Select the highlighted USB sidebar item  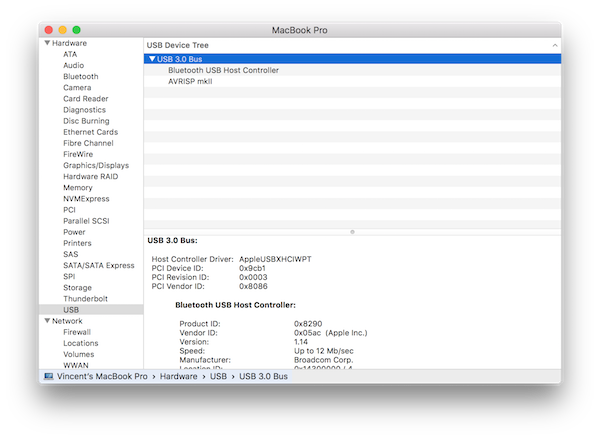coord(91,310)
